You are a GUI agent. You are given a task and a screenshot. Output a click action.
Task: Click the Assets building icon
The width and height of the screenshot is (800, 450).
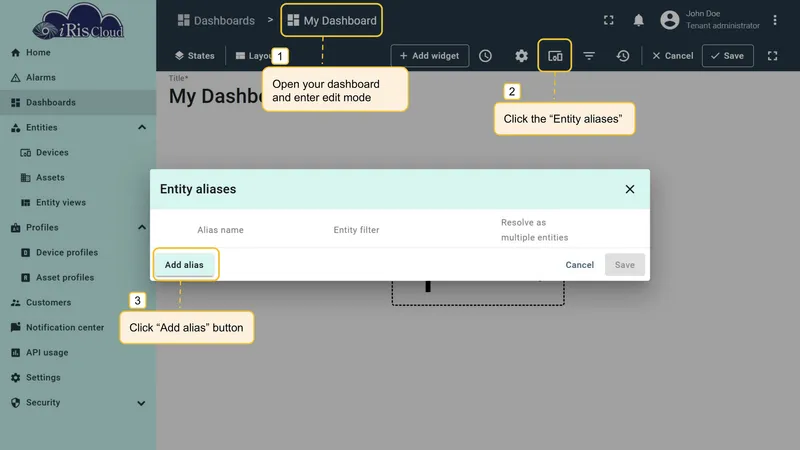tap(26, 178)
